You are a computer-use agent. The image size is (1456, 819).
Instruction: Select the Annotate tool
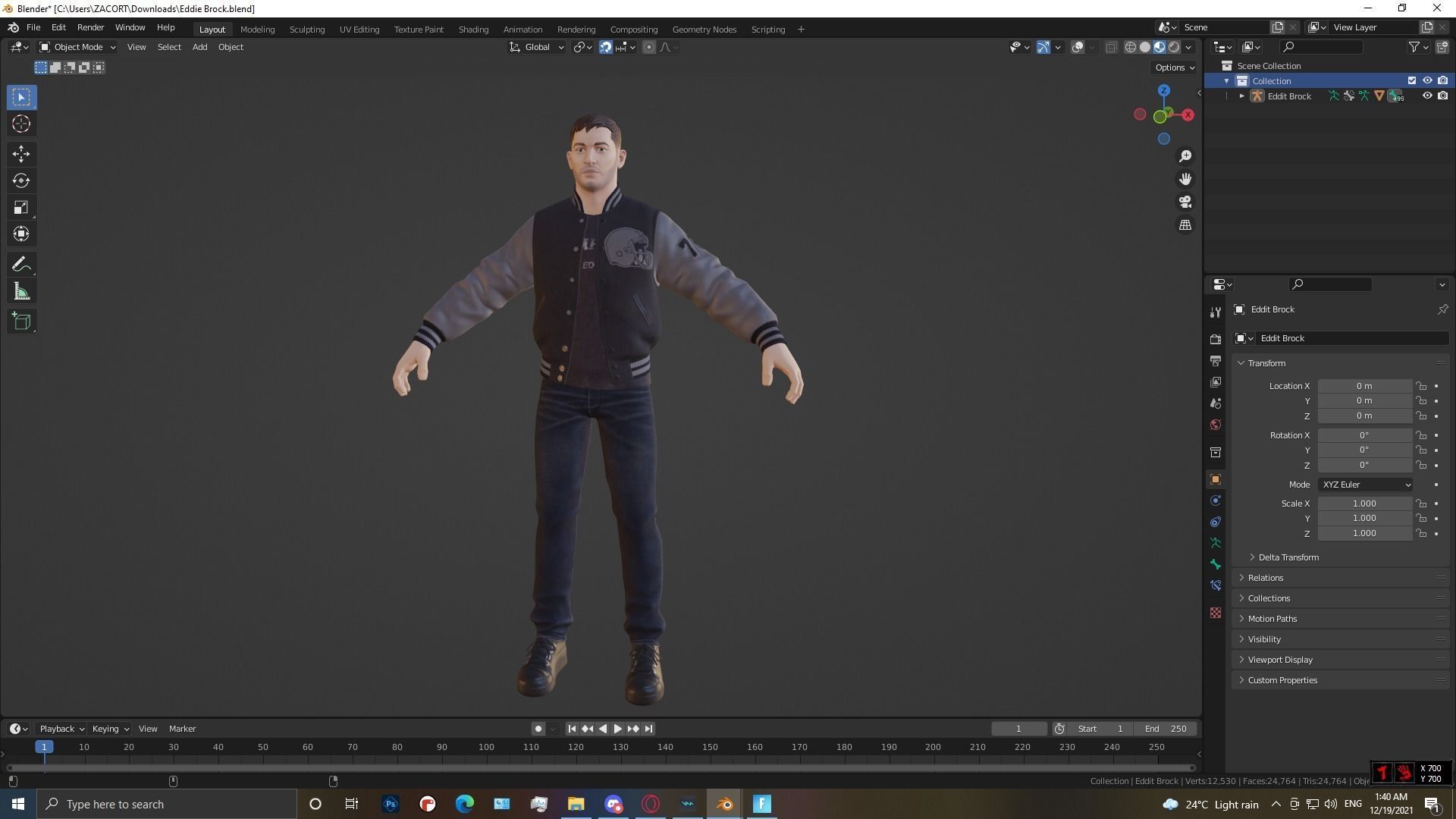(x=21, y=264)
